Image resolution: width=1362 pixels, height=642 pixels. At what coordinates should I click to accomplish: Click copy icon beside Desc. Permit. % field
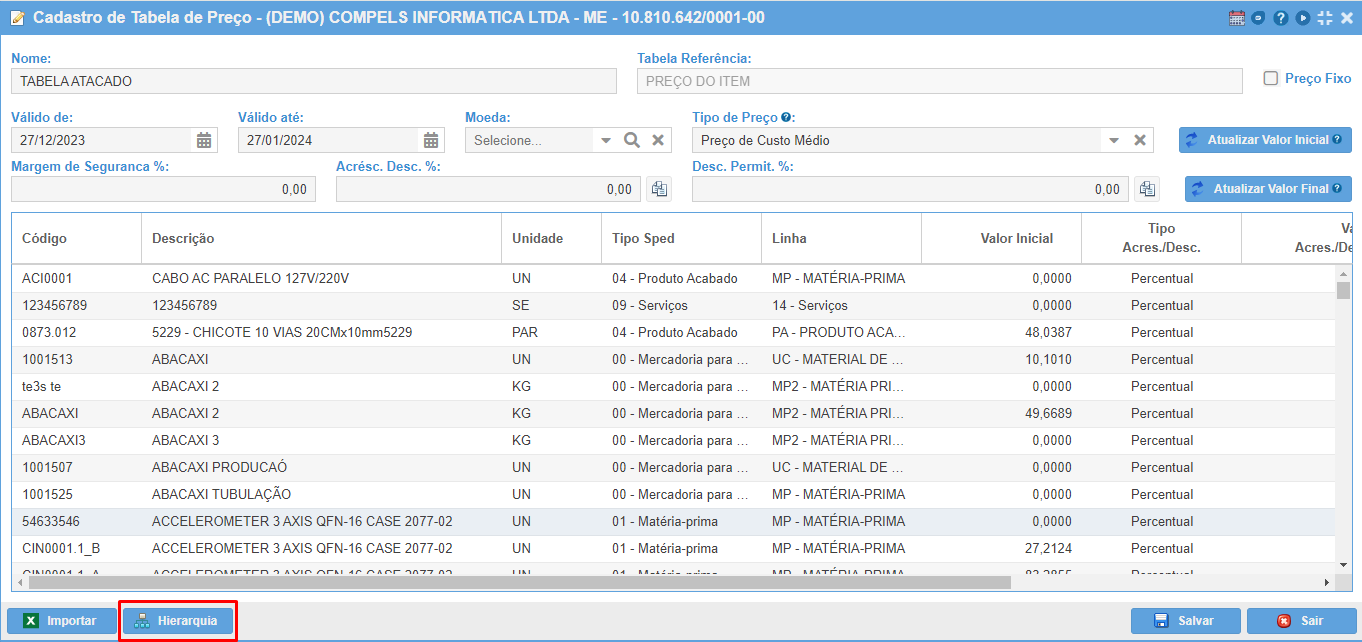tap(1147, 188)
